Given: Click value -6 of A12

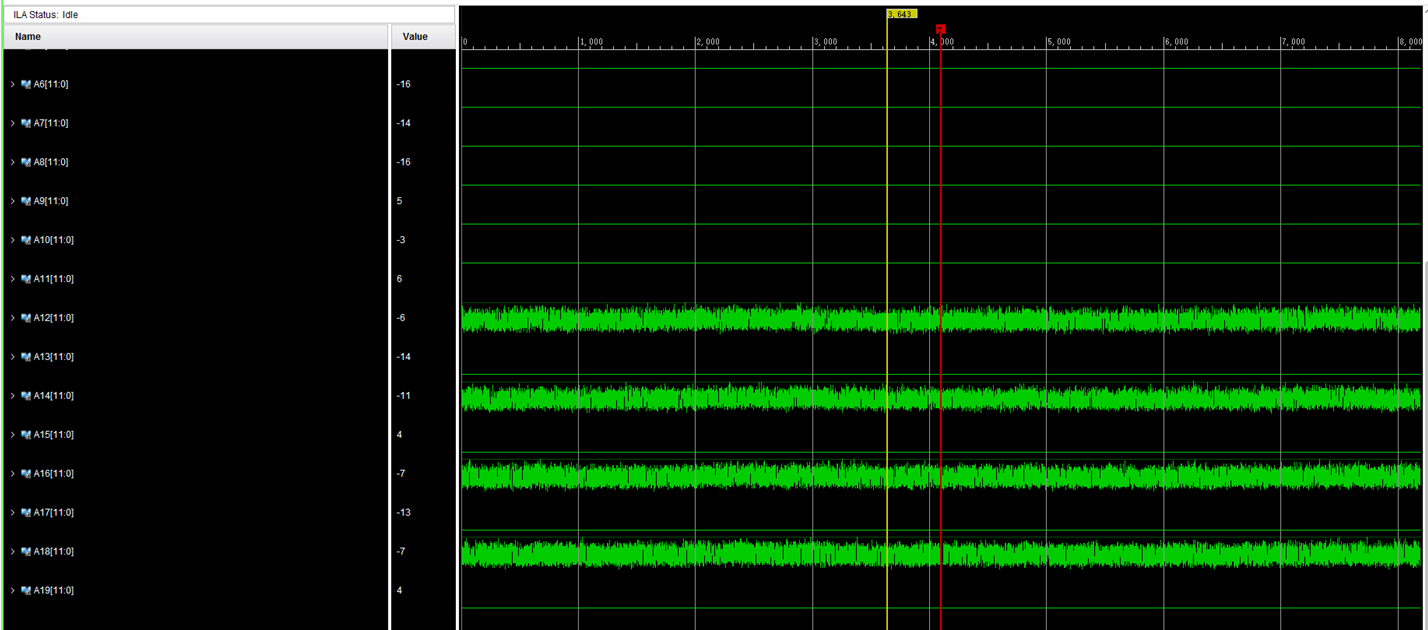Looking at the screenshot, I should pos(401,319).
